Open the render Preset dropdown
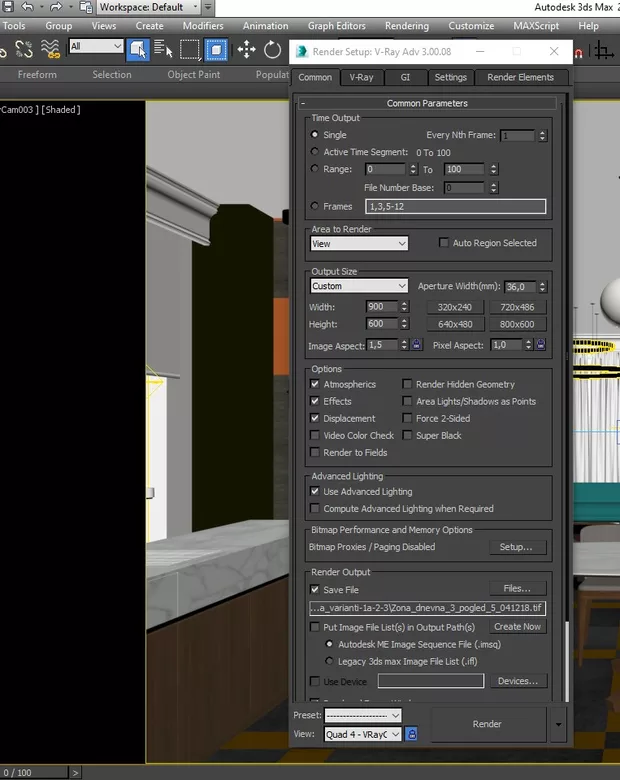Viewport: 620px width, 780px height. tap(362, 716)
